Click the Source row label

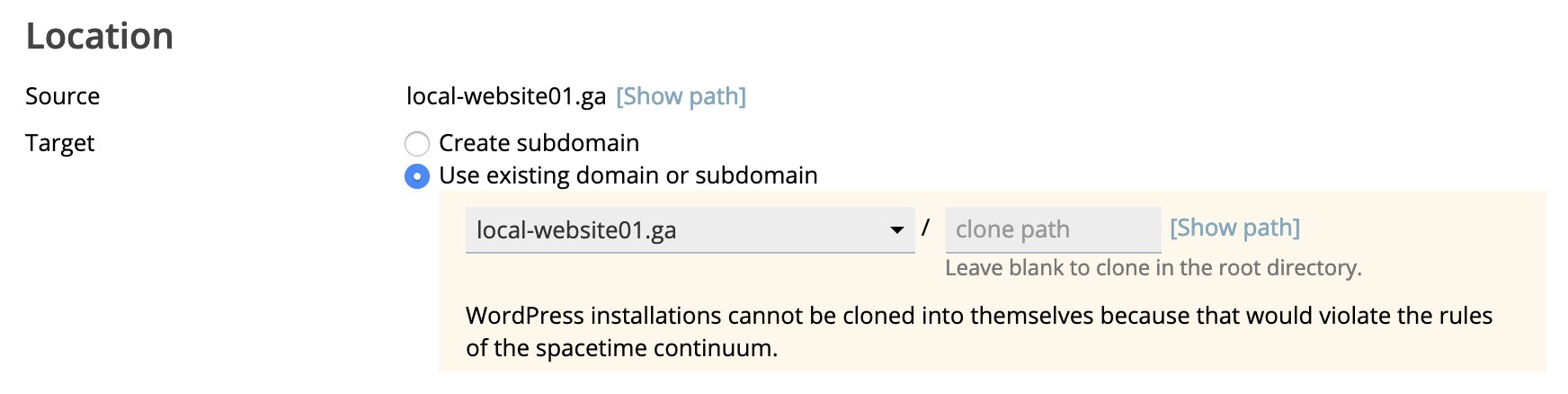coord(62,96)
